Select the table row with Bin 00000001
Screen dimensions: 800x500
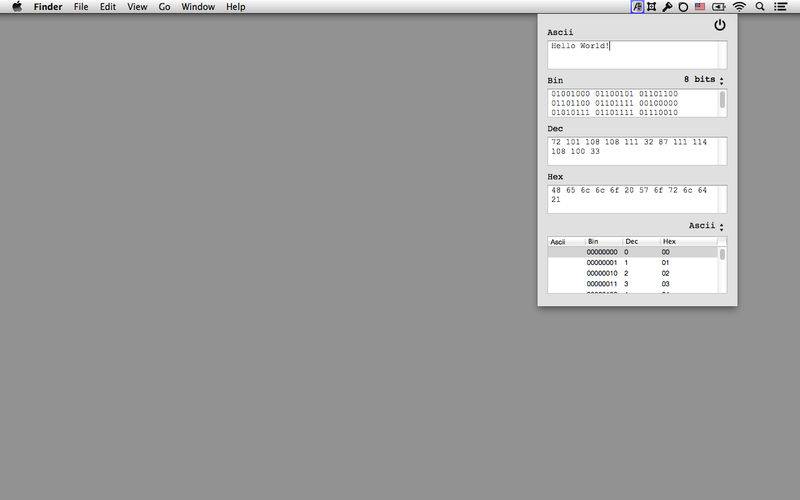633,263
